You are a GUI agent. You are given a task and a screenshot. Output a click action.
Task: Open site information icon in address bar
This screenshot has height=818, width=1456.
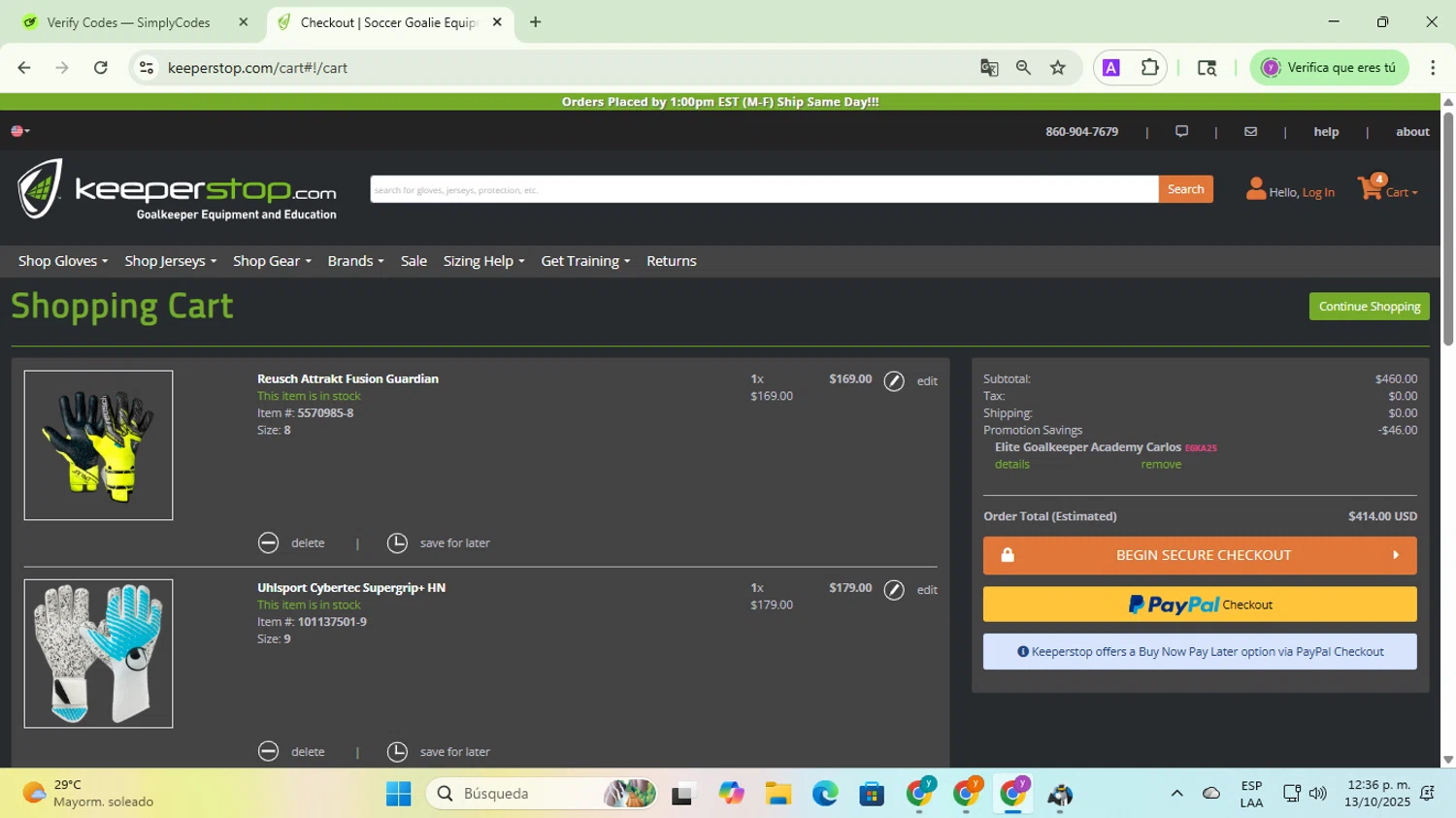click(147, 68)
